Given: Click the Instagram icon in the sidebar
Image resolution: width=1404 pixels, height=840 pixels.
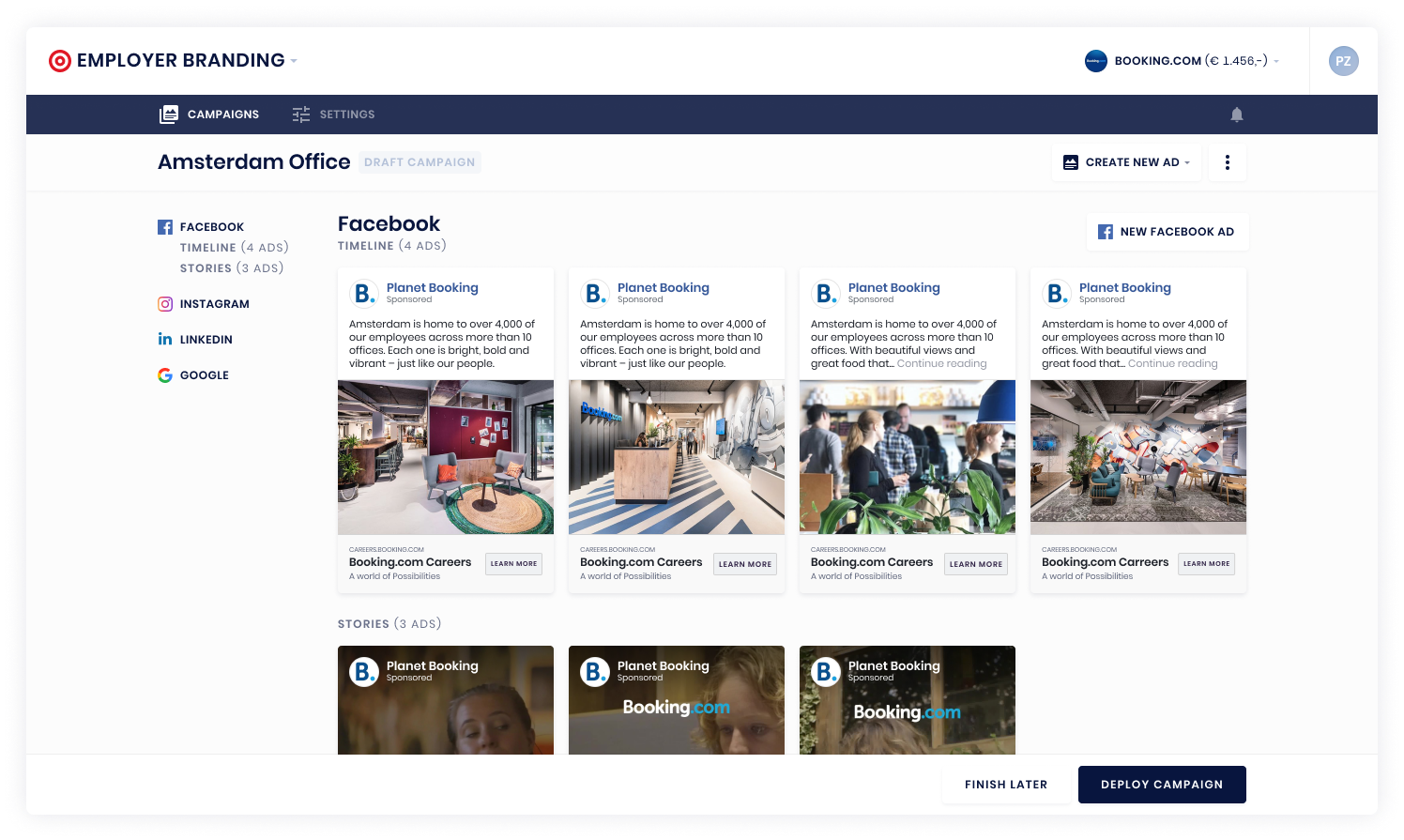Looking at the screenshot, I should [x=165, y=304].
